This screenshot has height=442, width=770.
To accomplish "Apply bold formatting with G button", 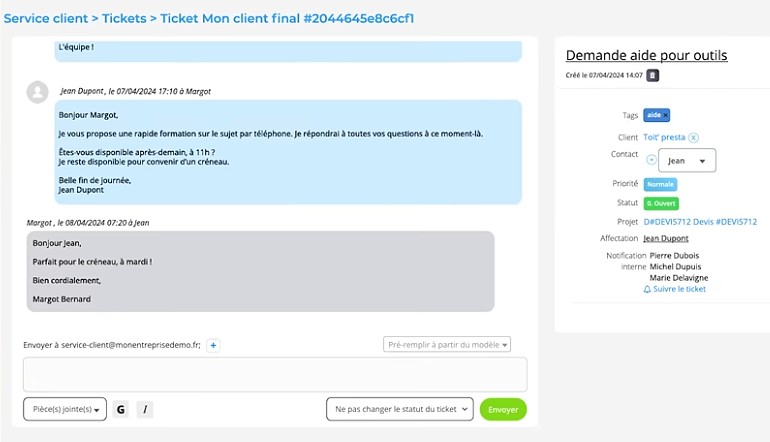I will (x=121, y=409).
